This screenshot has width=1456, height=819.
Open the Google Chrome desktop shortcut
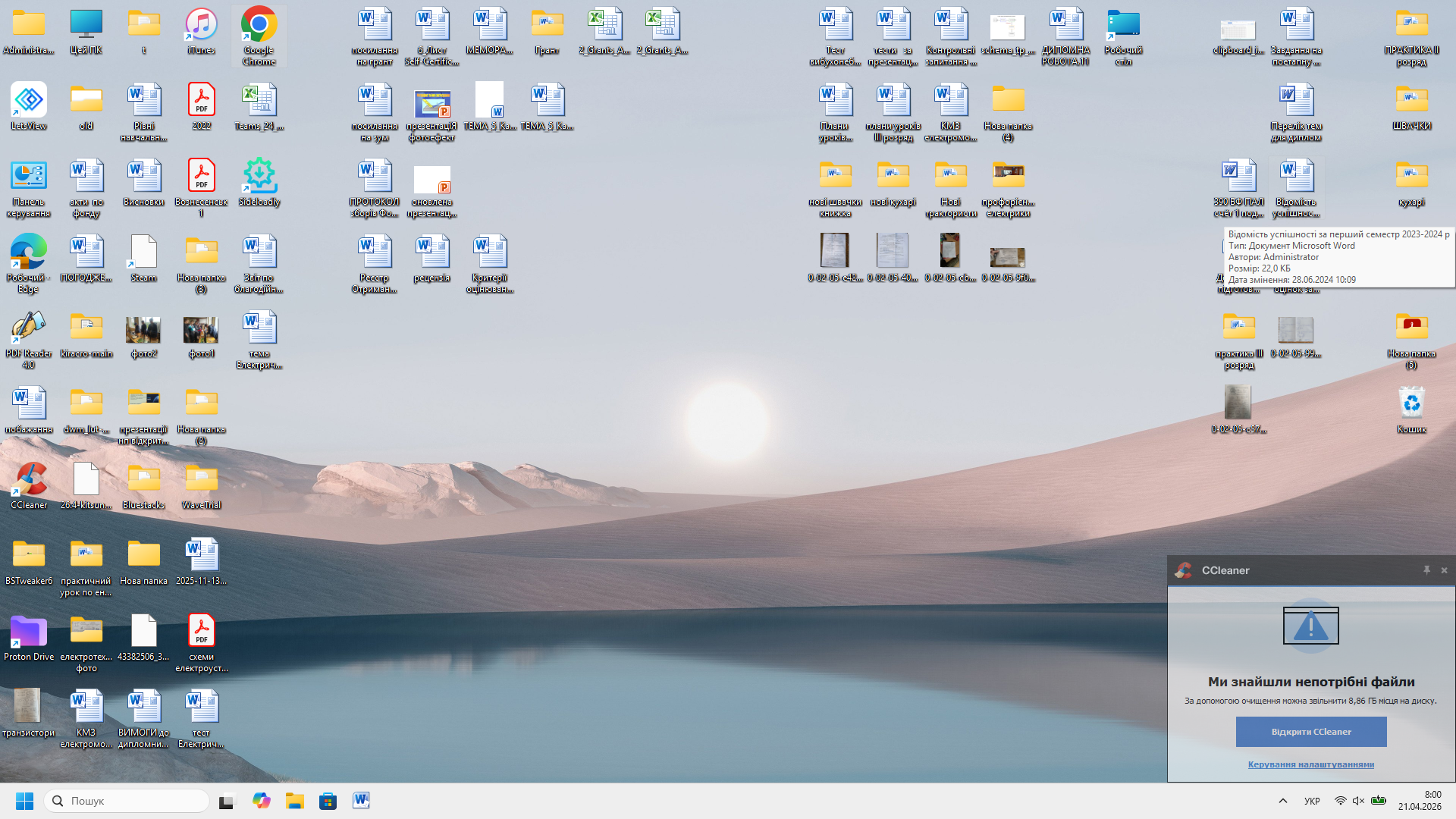[x=259, y=36]
